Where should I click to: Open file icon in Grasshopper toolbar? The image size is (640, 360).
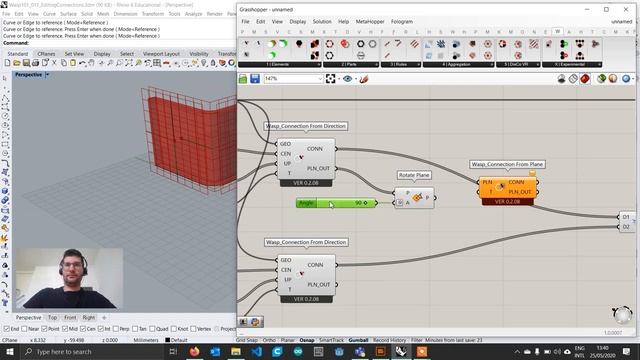[x=243, y=79]
